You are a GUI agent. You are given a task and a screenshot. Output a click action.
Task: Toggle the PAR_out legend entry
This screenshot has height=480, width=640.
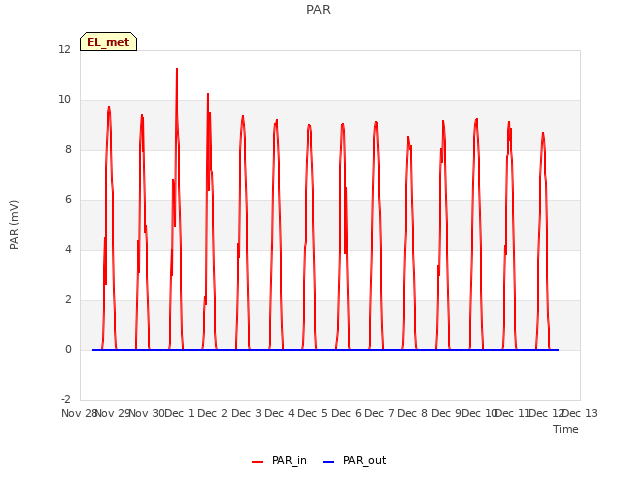354,460
